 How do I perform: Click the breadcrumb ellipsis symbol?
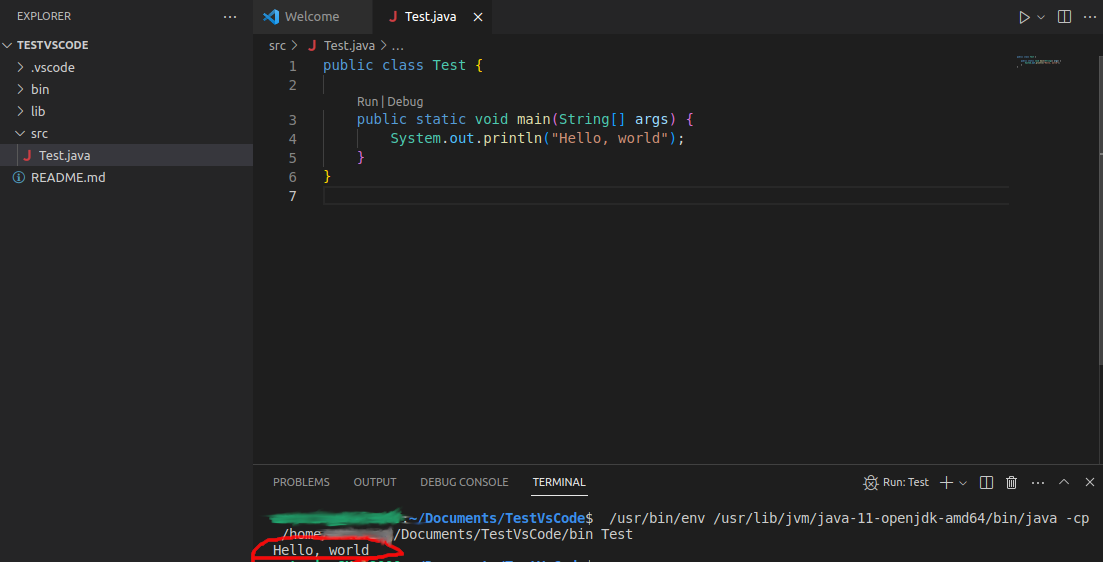point(397,46)
